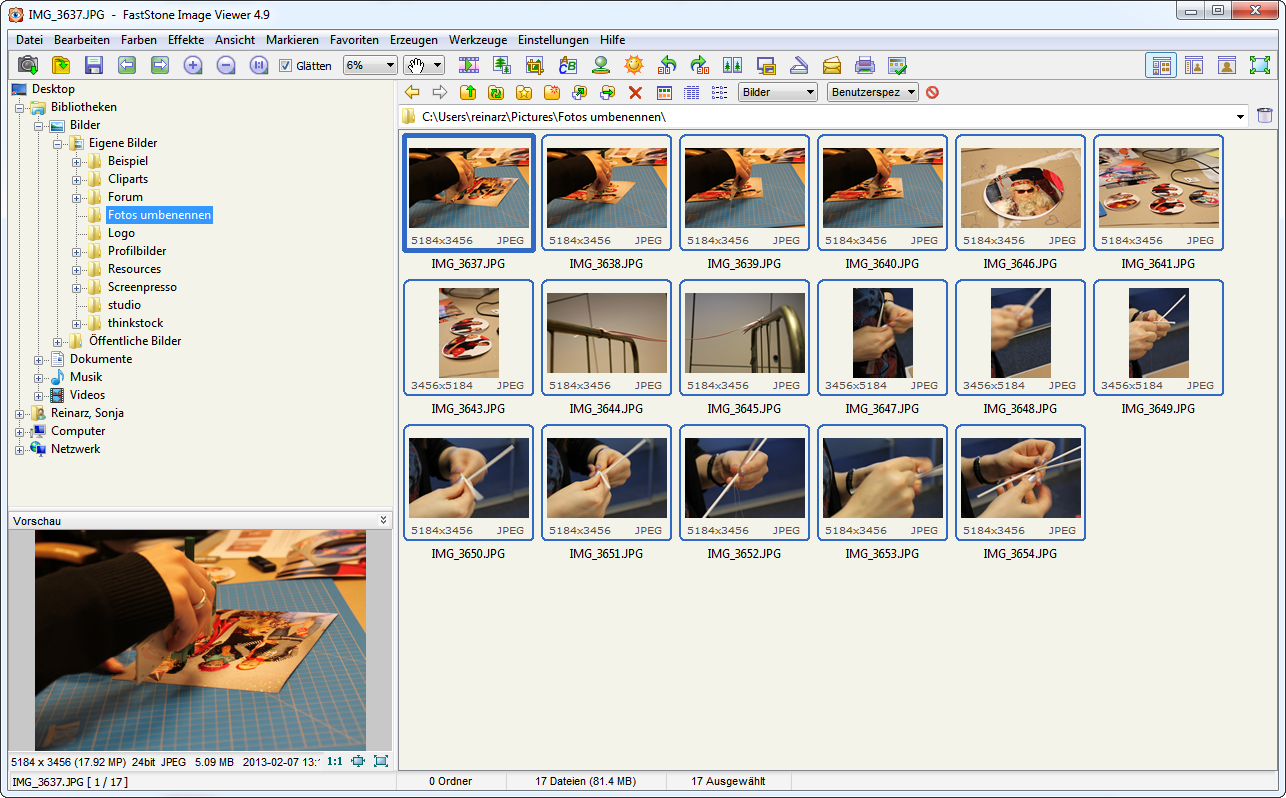
Task: Click the Save (floppy disk) toolbar icon
Action: click(94, 65)
